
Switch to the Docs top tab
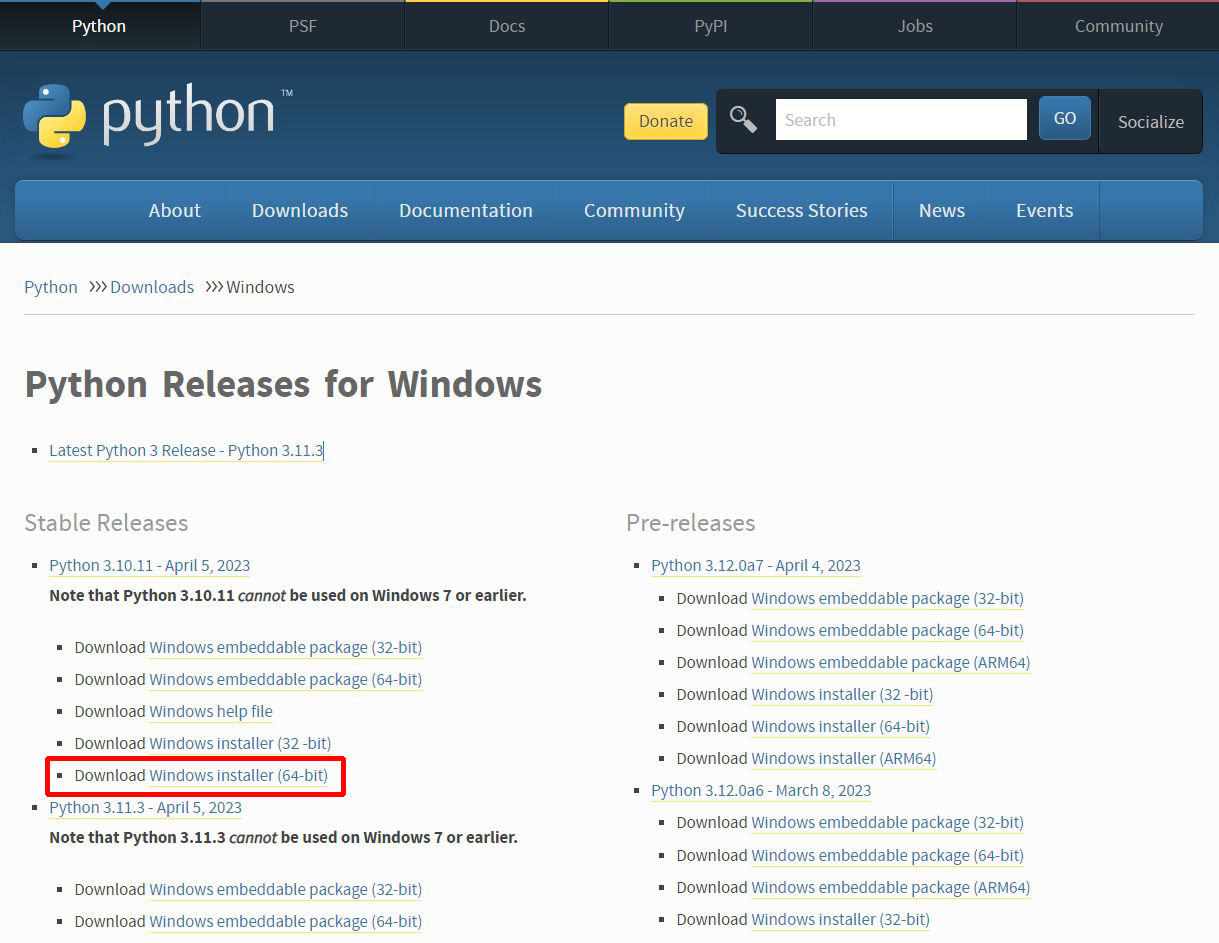(x=507, y=26)
